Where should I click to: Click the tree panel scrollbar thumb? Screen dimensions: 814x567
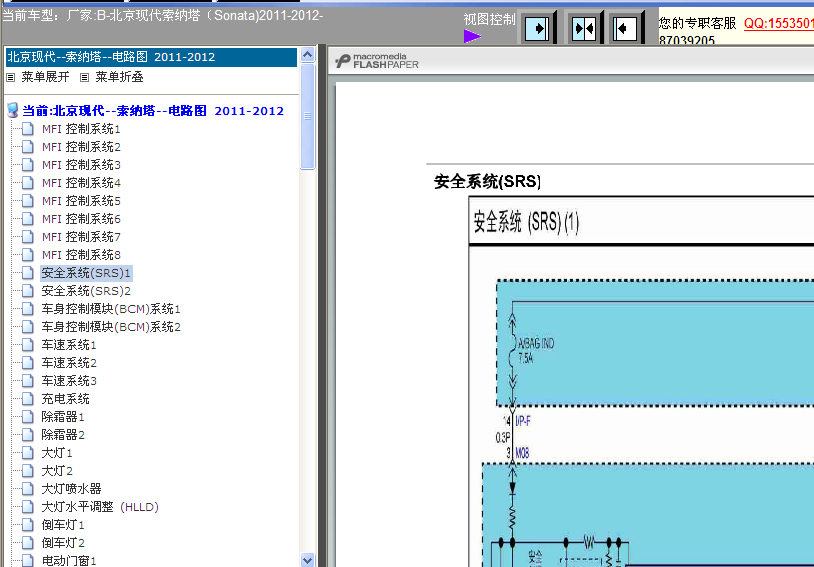pos(307,116)
